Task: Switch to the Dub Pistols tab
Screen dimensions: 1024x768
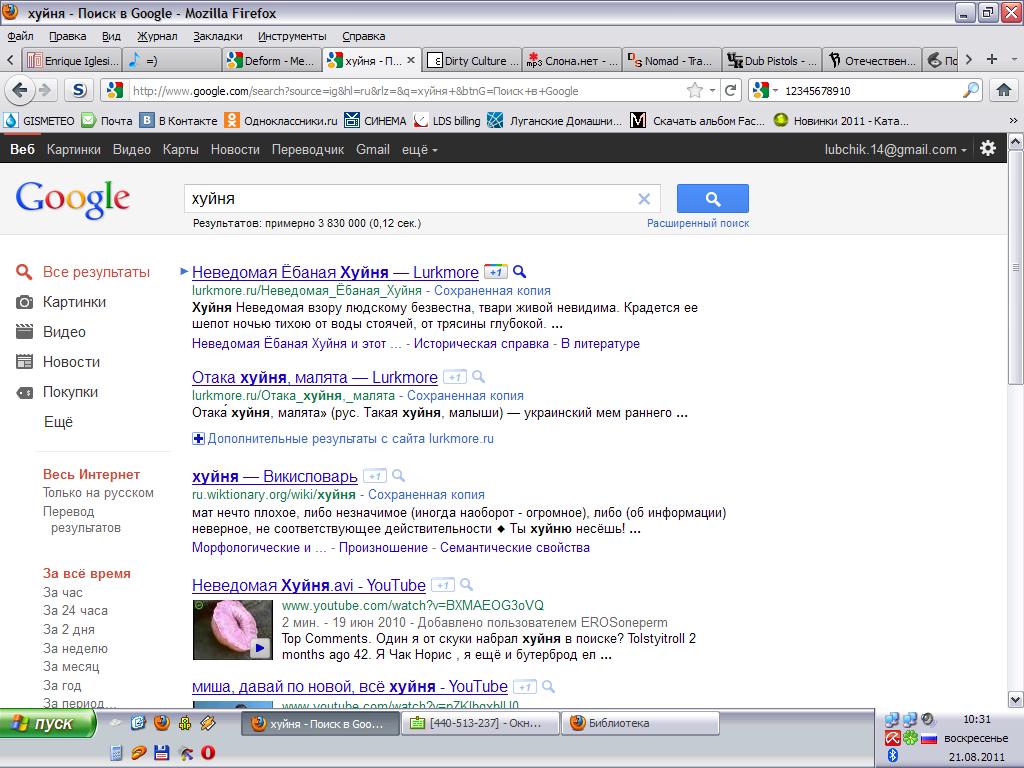Action: pos(773,60)
